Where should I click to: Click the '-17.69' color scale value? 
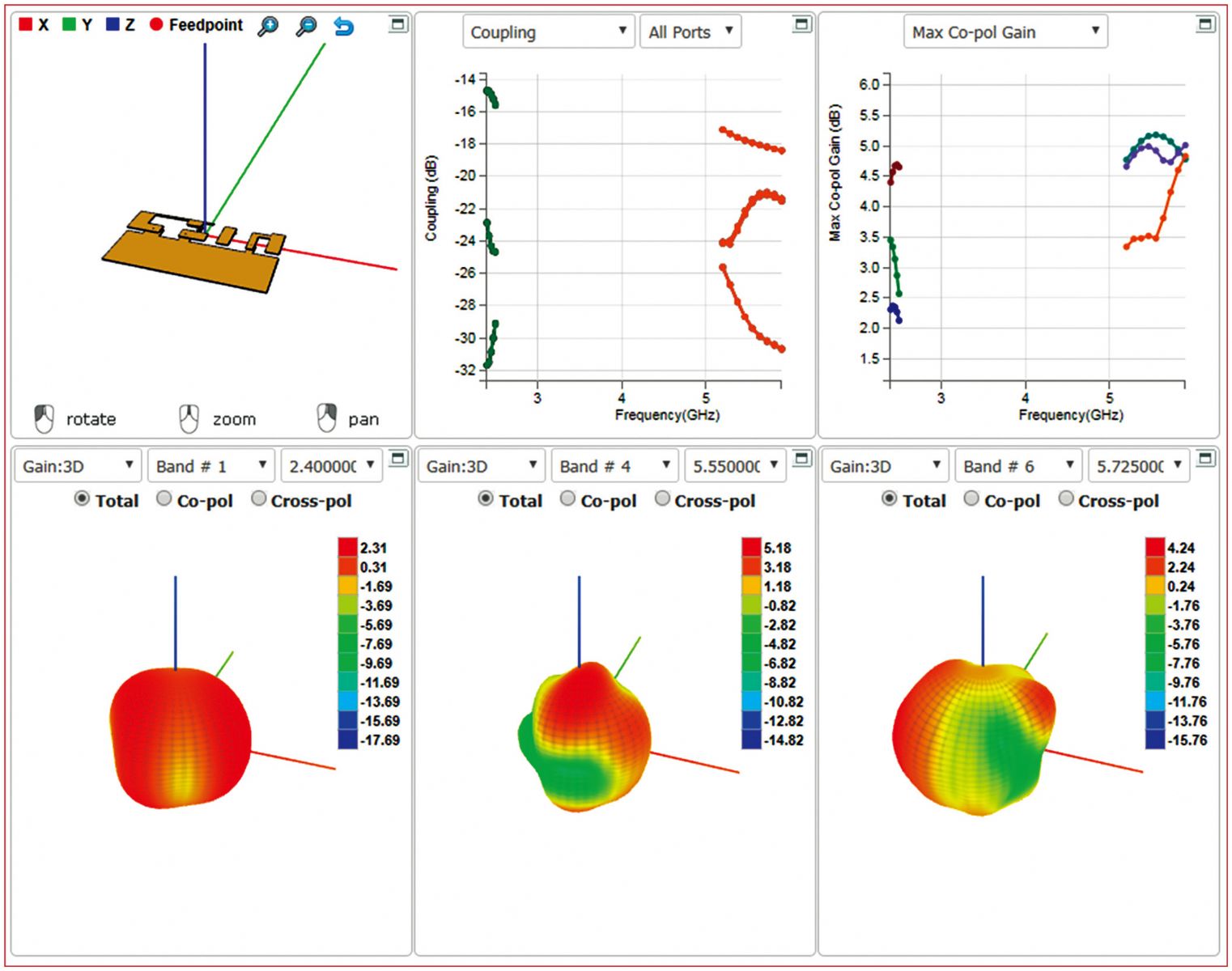pyautogui.click(x=379, y=740)
